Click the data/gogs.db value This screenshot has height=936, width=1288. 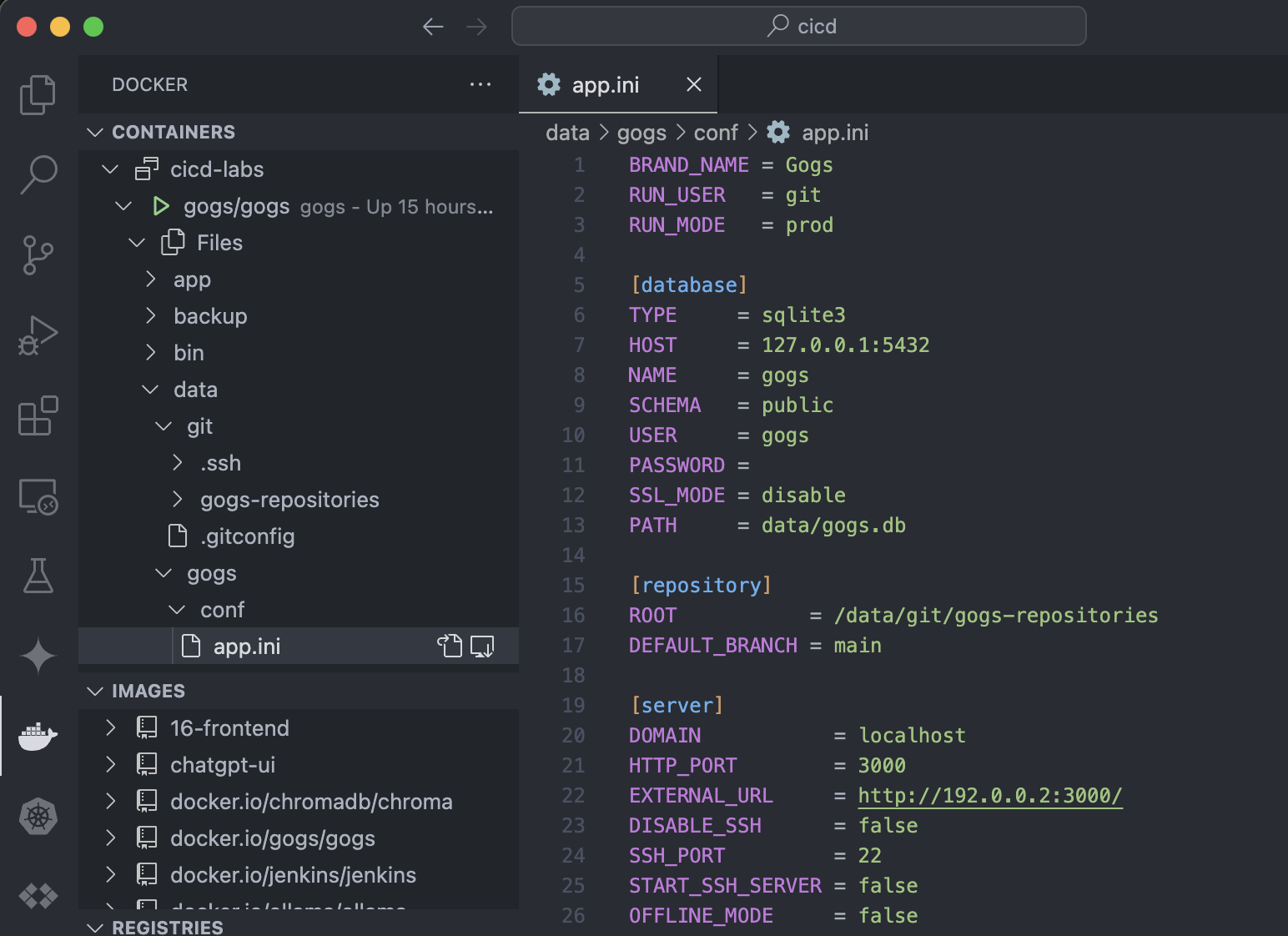point(833,525)
